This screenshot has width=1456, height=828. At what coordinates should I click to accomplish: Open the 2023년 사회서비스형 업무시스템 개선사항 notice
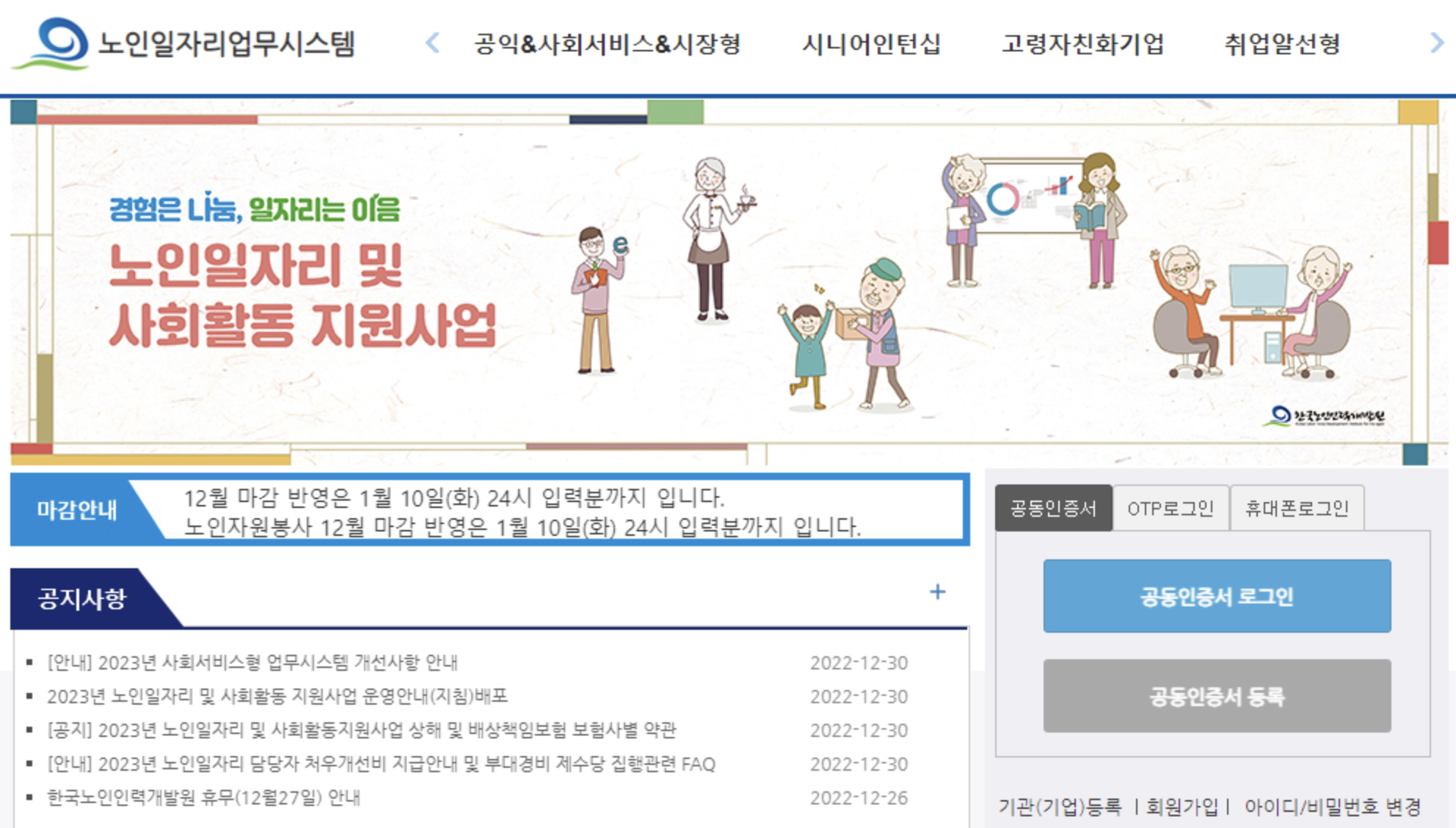pos(252,663)
